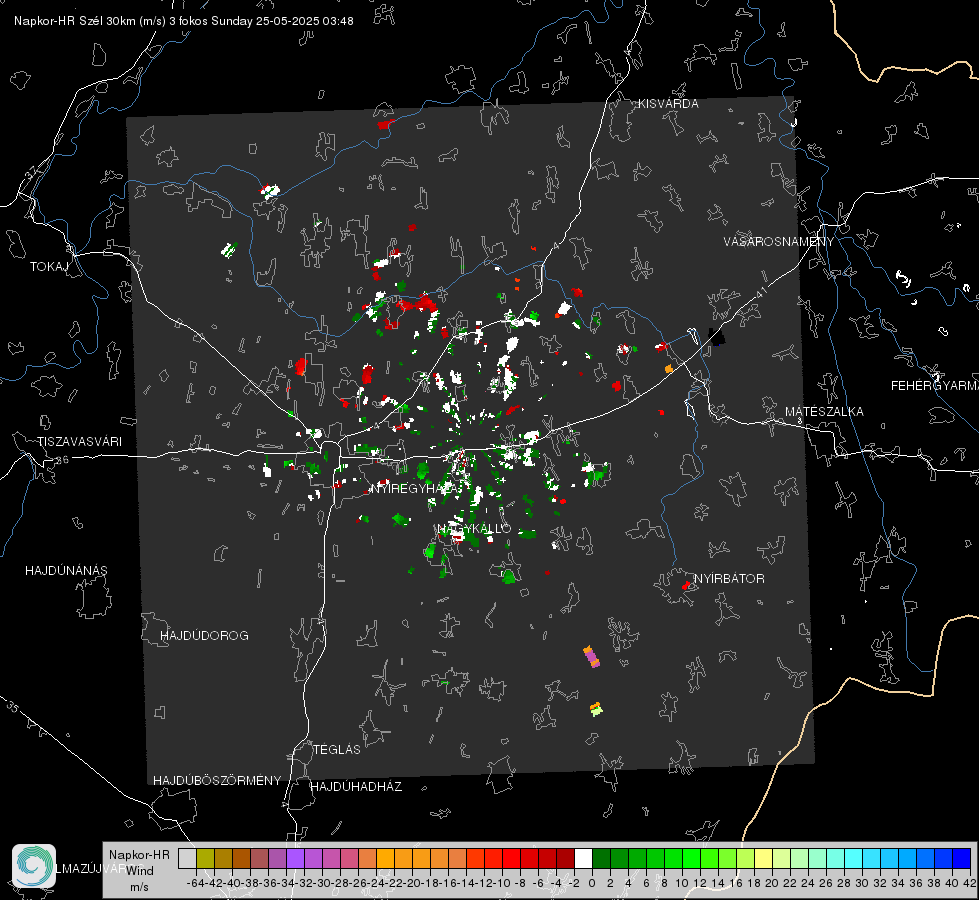This screenshot has height=900, width=979.
Task: Click the NAGYKÁLLÓ city label
Action: tap(474, 529)
